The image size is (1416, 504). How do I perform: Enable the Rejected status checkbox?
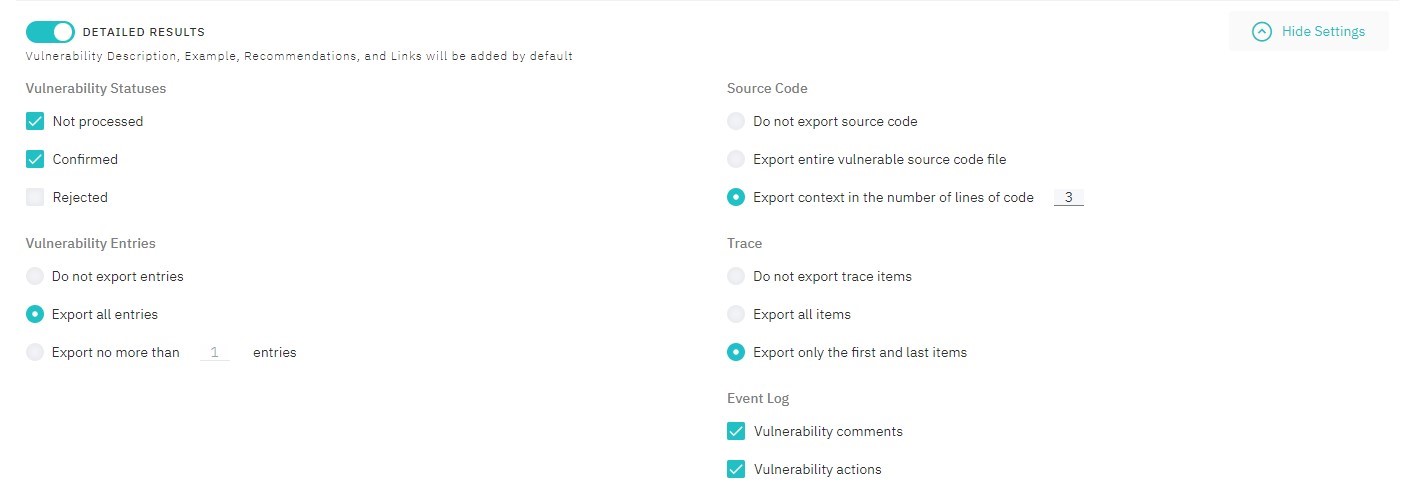35,197
